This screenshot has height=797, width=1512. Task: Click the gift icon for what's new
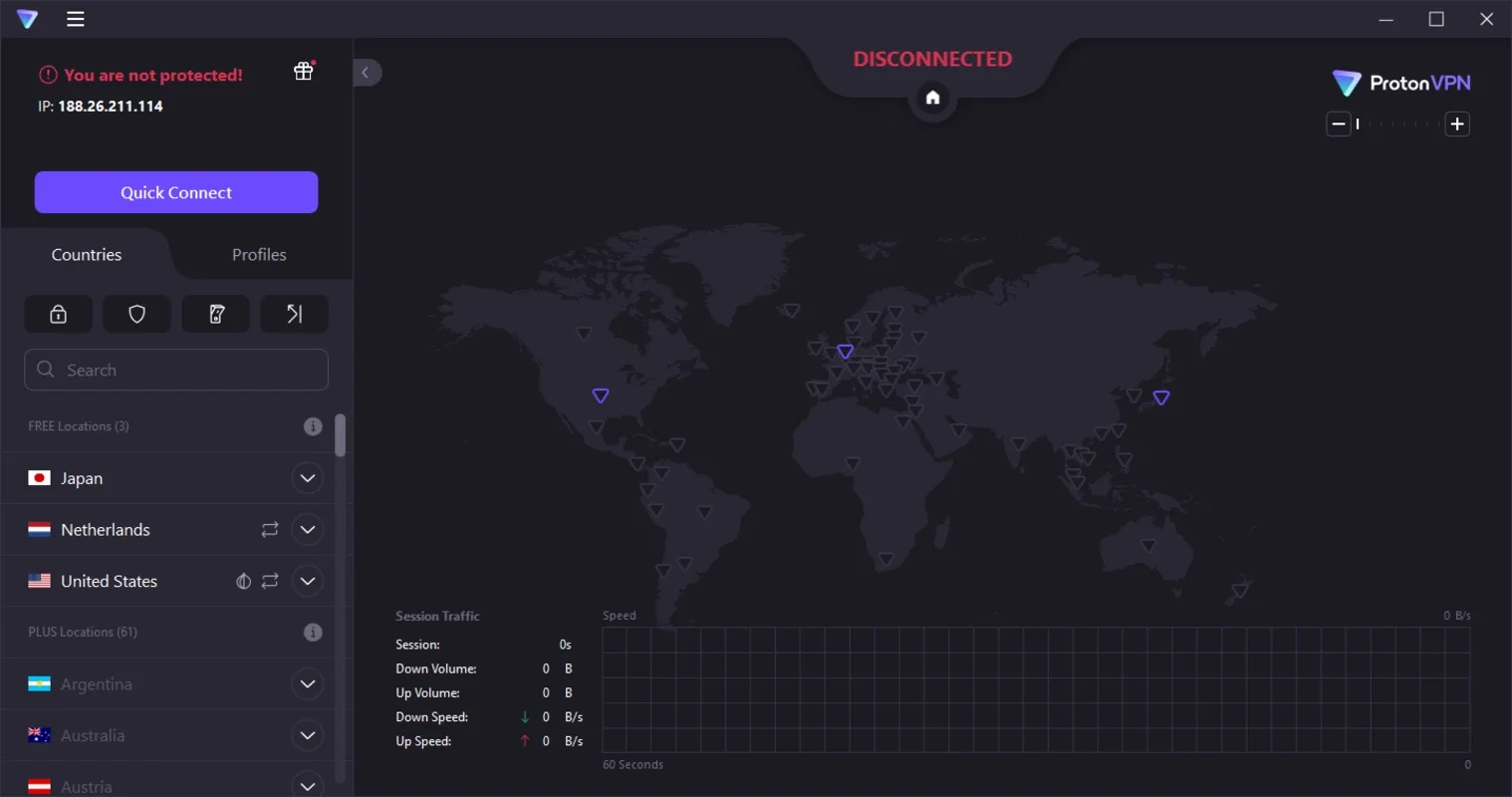[303, 72]
